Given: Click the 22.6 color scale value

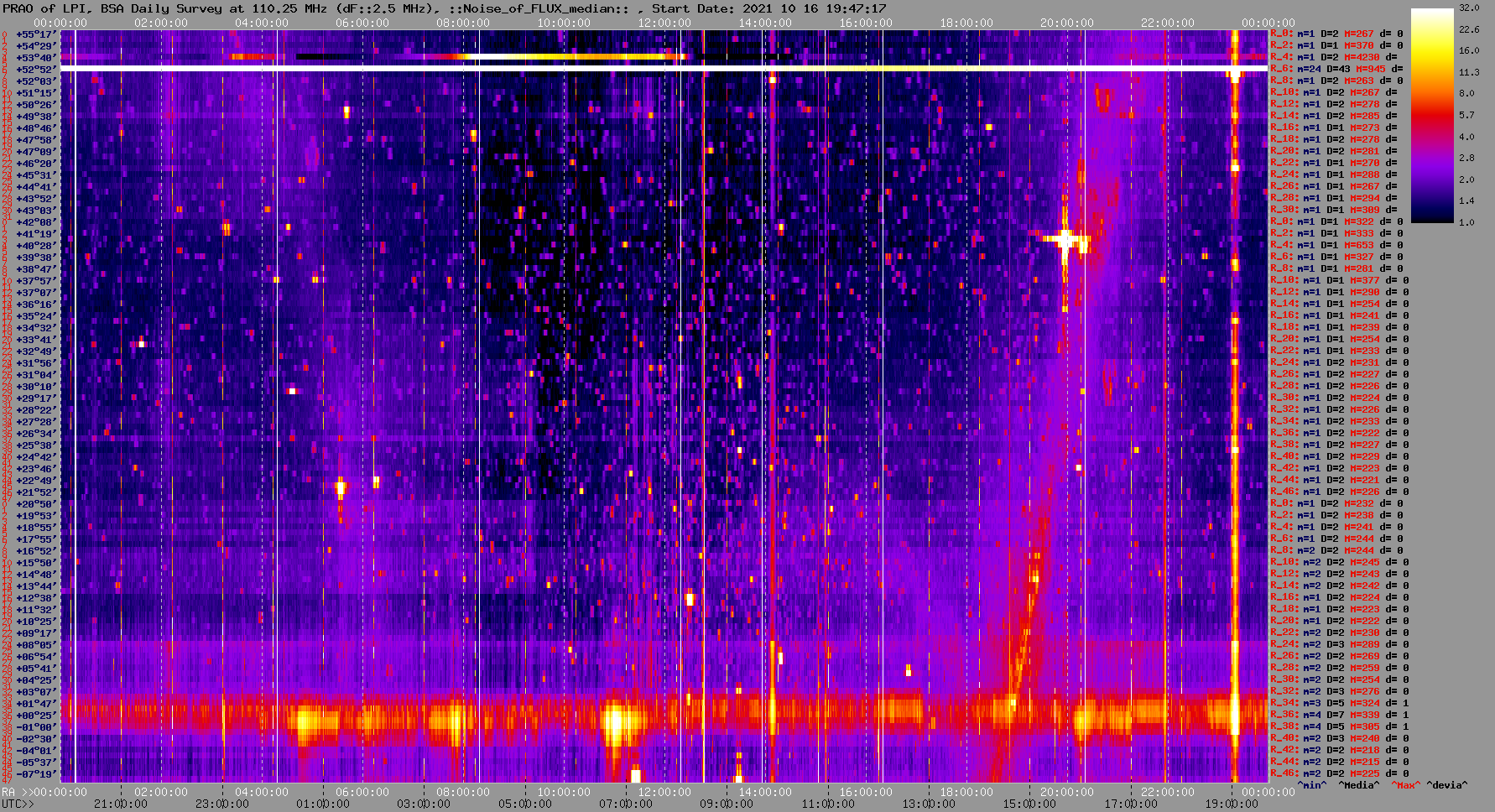Looking at the screenshot, I should (x=1469, y=29).
